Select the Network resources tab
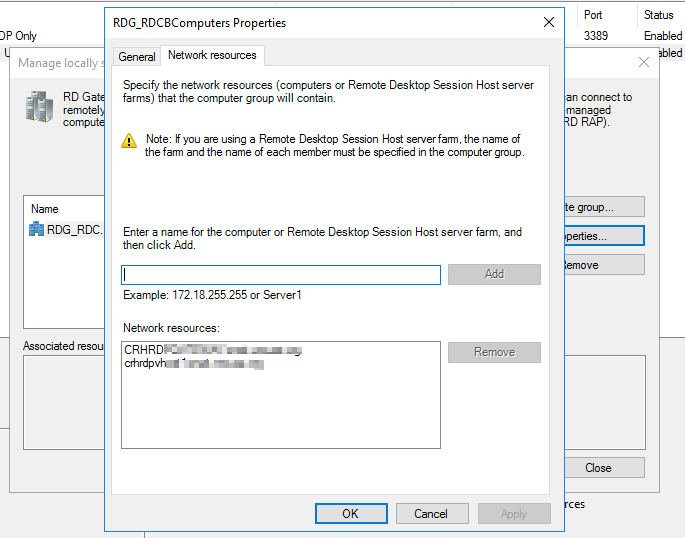 tap(212, 55)
